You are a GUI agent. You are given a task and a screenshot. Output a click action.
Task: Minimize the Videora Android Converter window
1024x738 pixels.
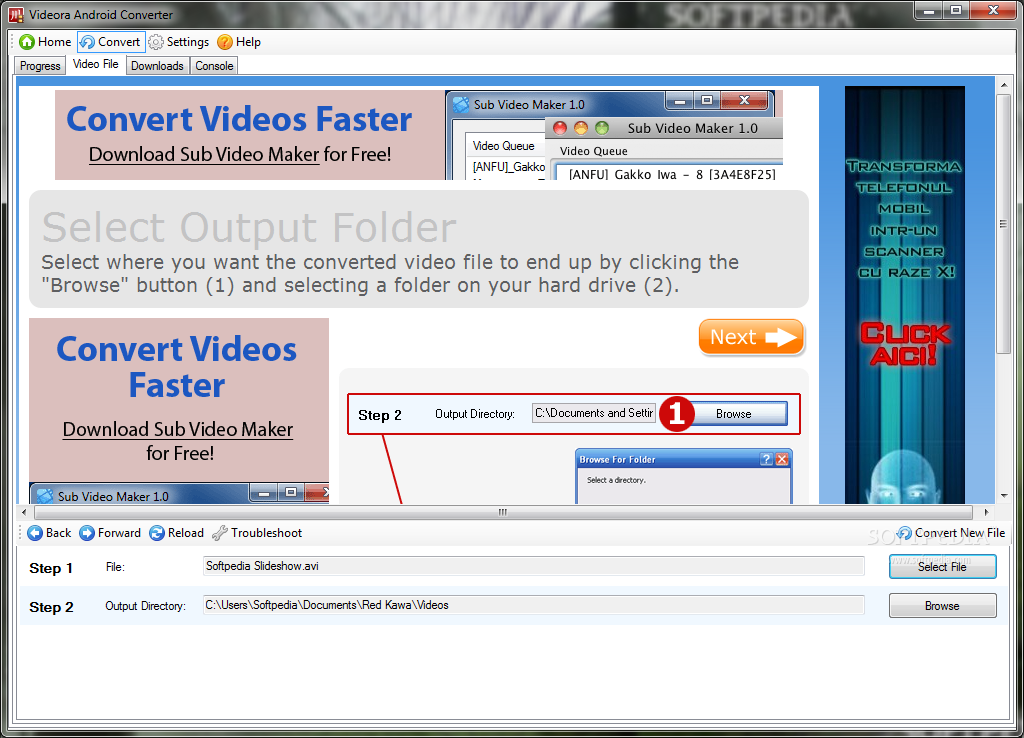point(928,10)
